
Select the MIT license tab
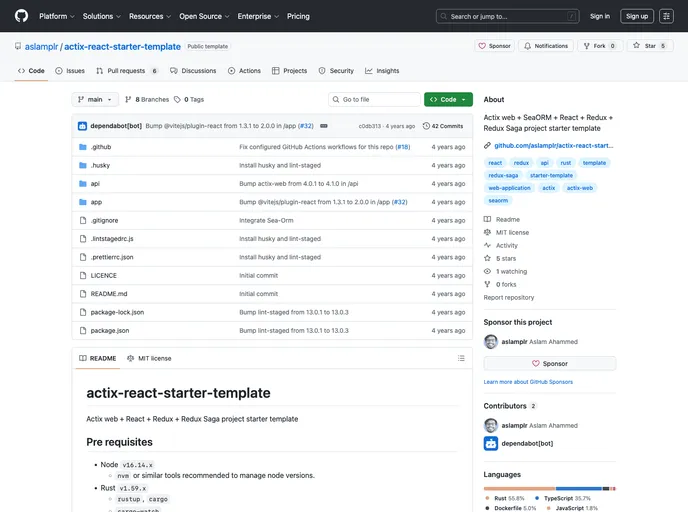149,358
